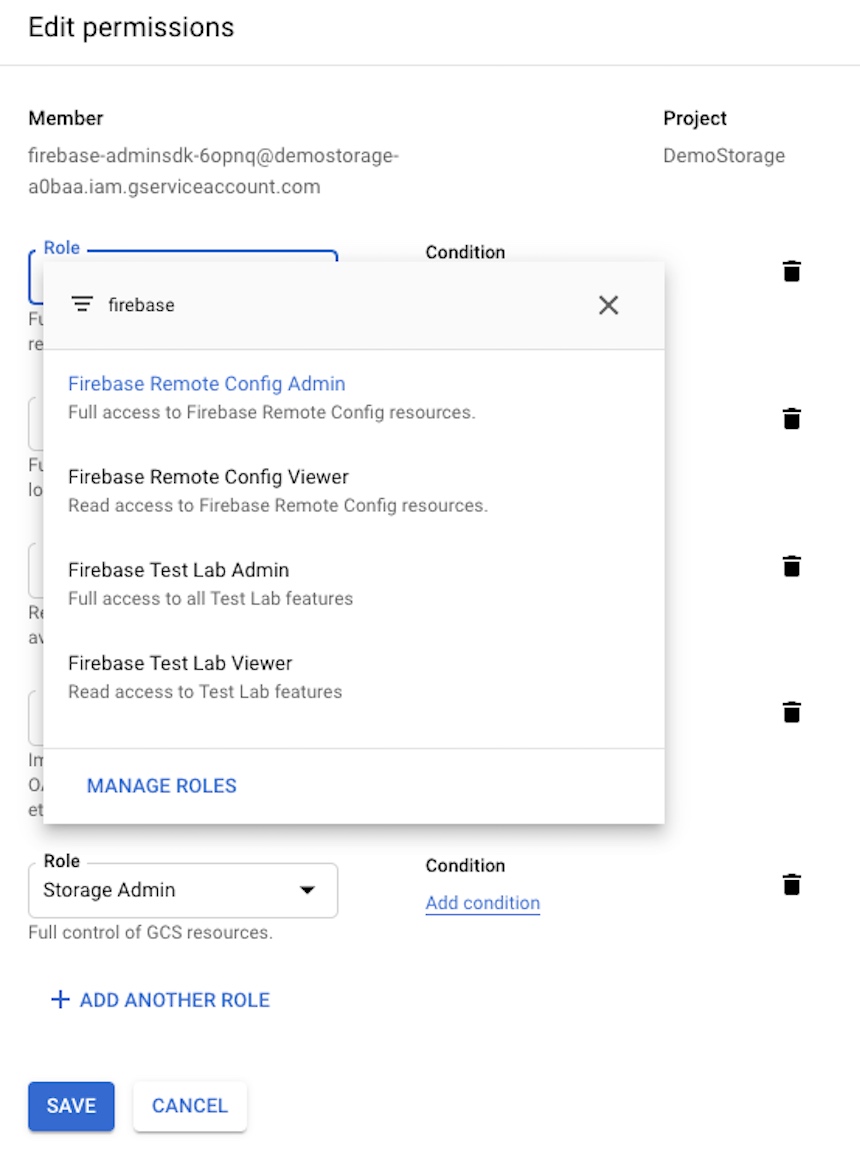Click ADD ANOTHER ROLE
860x1174 pixels.
coord(175,1000)
